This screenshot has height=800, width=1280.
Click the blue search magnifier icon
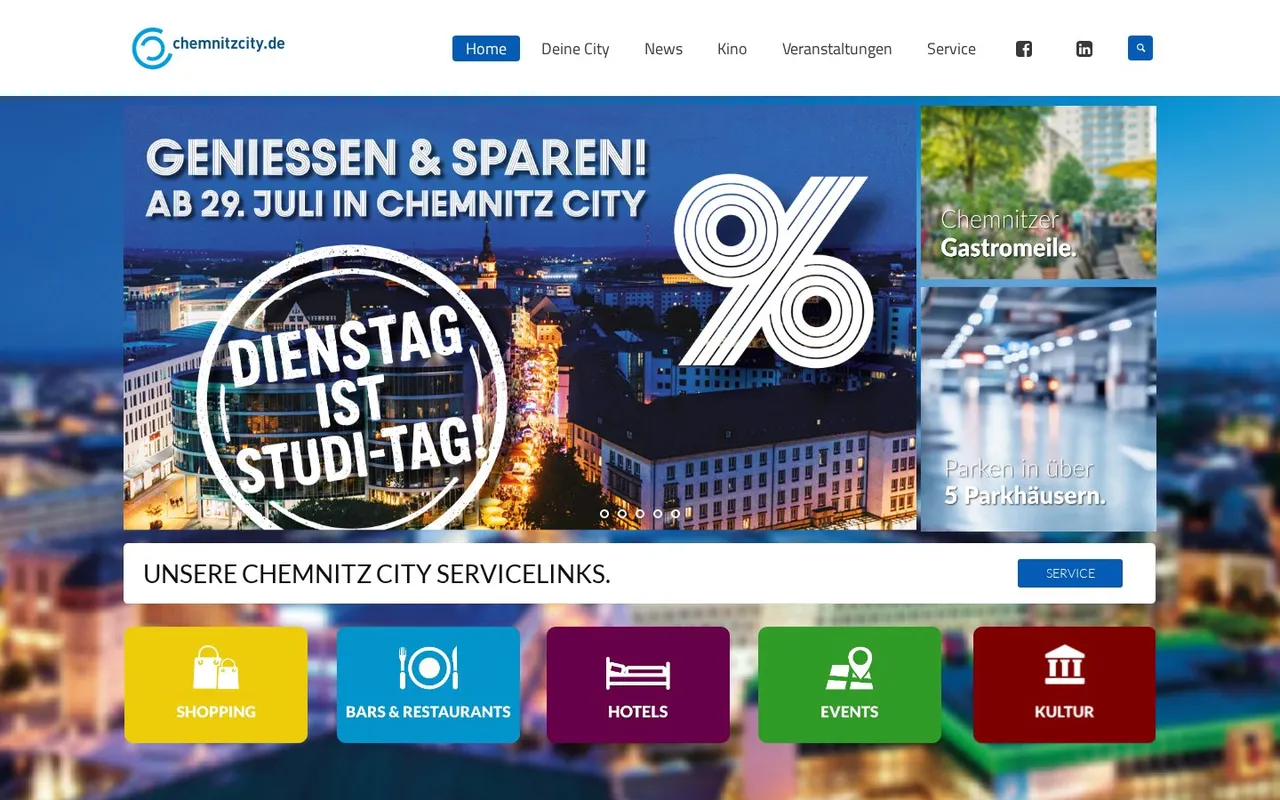click(x=1140, y=48)
